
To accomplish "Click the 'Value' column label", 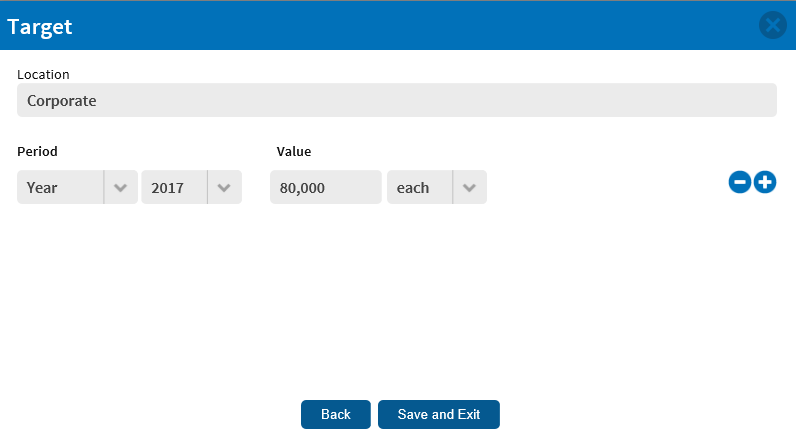I will pos(293,151).
